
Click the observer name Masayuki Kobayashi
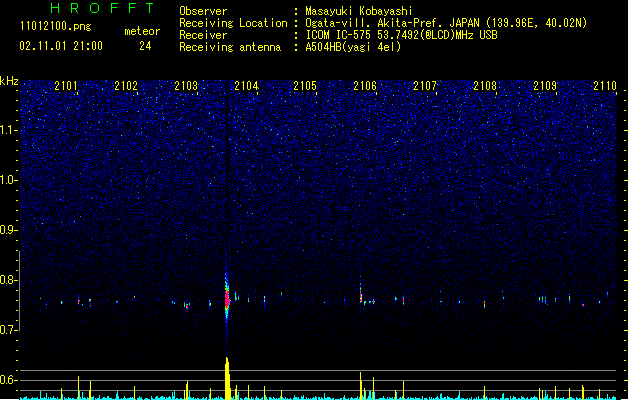(359, 11)
